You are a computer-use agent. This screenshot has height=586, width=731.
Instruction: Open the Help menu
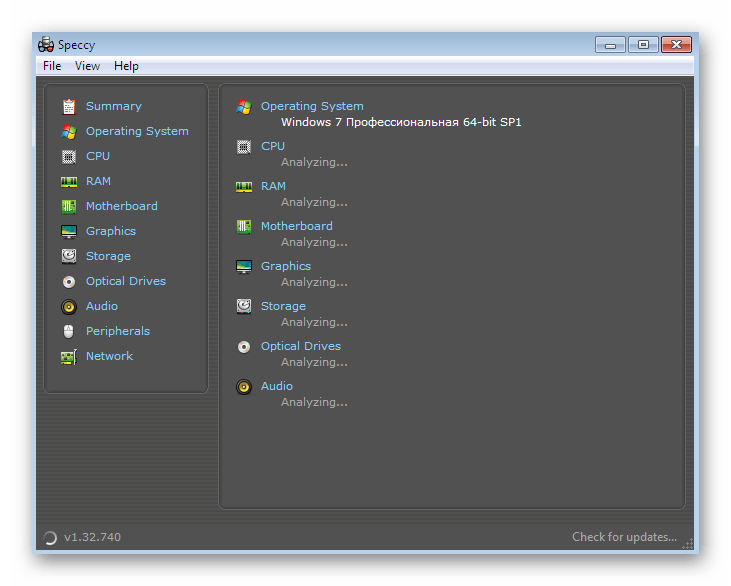pos(126,66)
